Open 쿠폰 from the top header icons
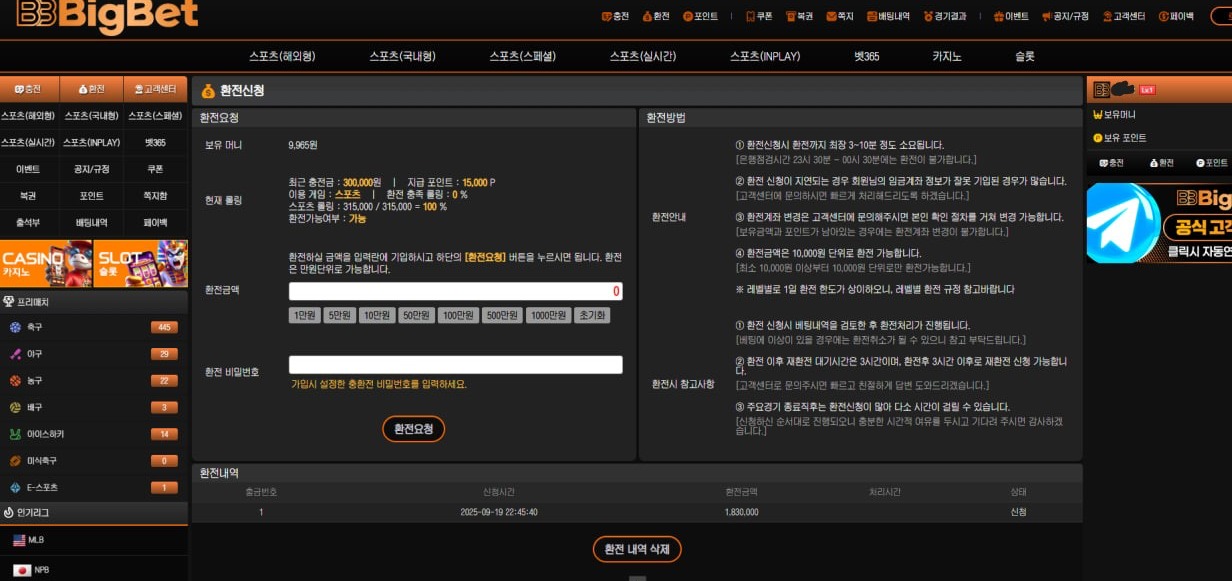The image size is (1232, 581). tap(759, 16)
